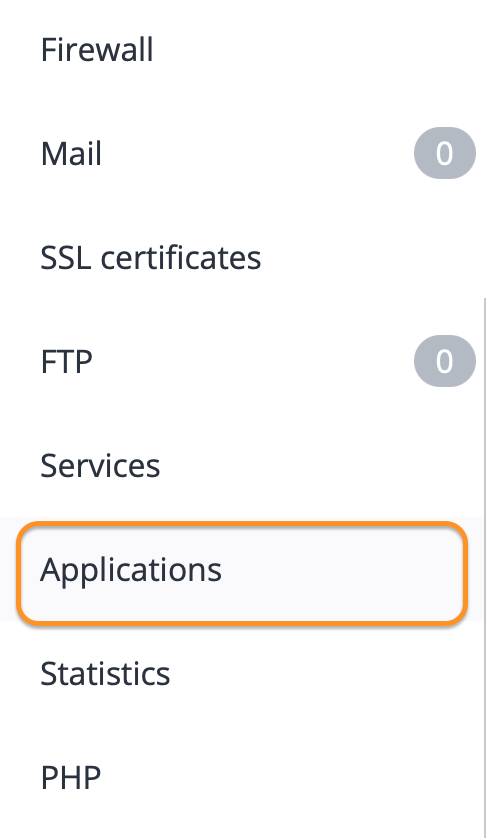Click the Mail count badge showing 0
486x838 pixels.
[444, 153]
